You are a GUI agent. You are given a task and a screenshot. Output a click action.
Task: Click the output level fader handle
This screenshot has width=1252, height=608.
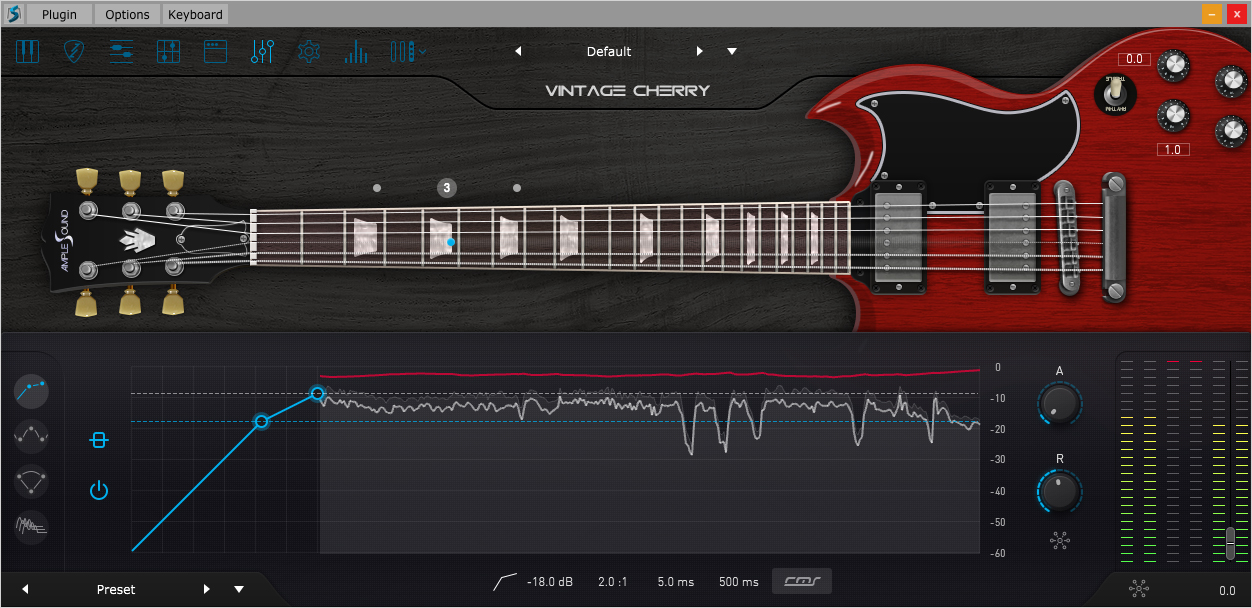click(x=1230, y=543)
